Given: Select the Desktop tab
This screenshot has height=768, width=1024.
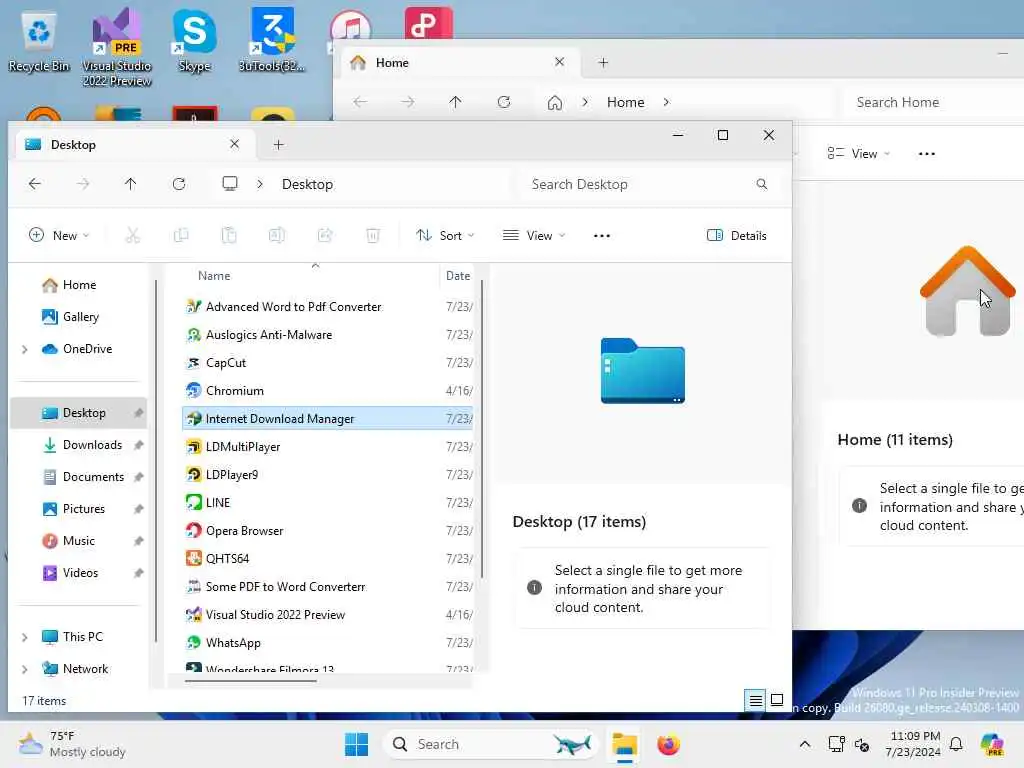Looking at the screenshot, I should 134,144.
